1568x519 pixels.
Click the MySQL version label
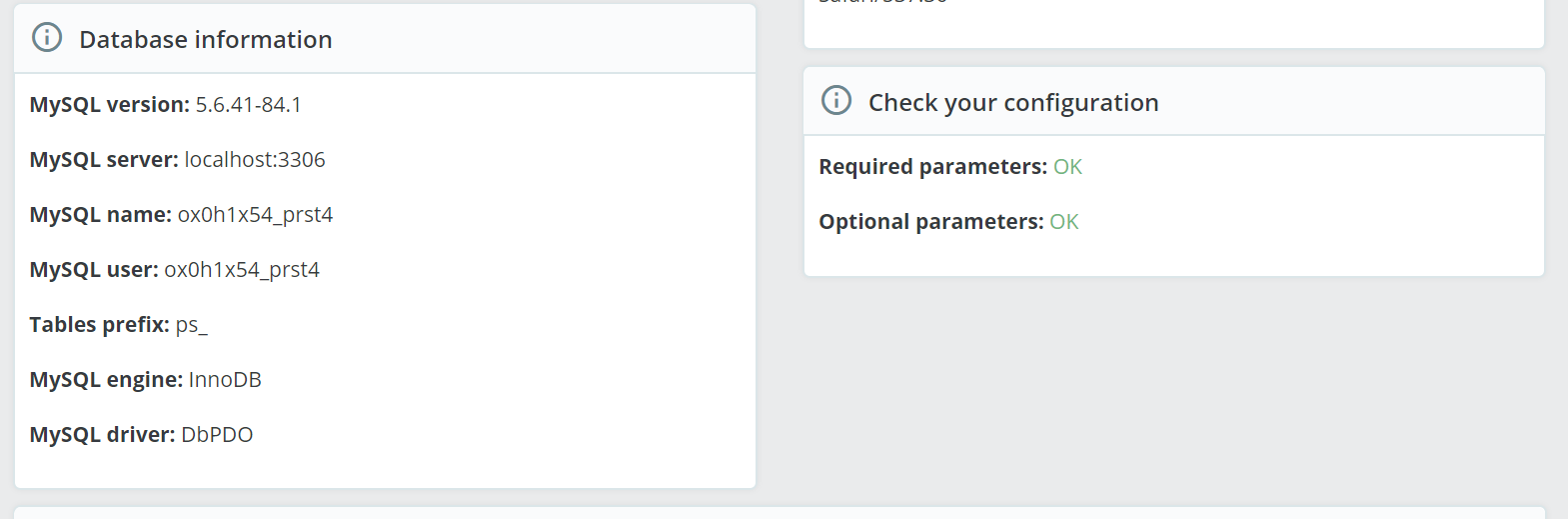click(109, 105)
